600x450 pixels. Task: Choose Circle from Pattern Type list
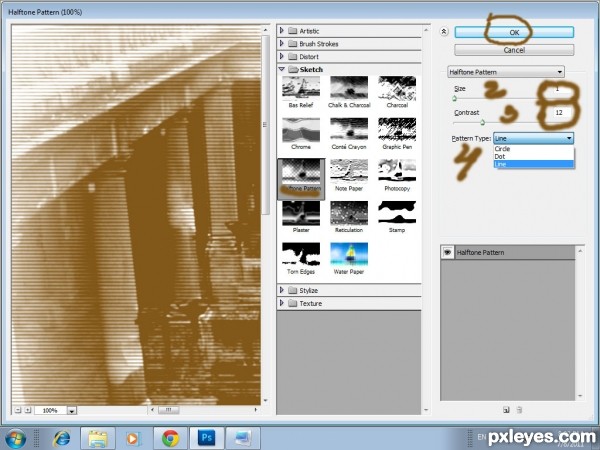click(534, 149)
